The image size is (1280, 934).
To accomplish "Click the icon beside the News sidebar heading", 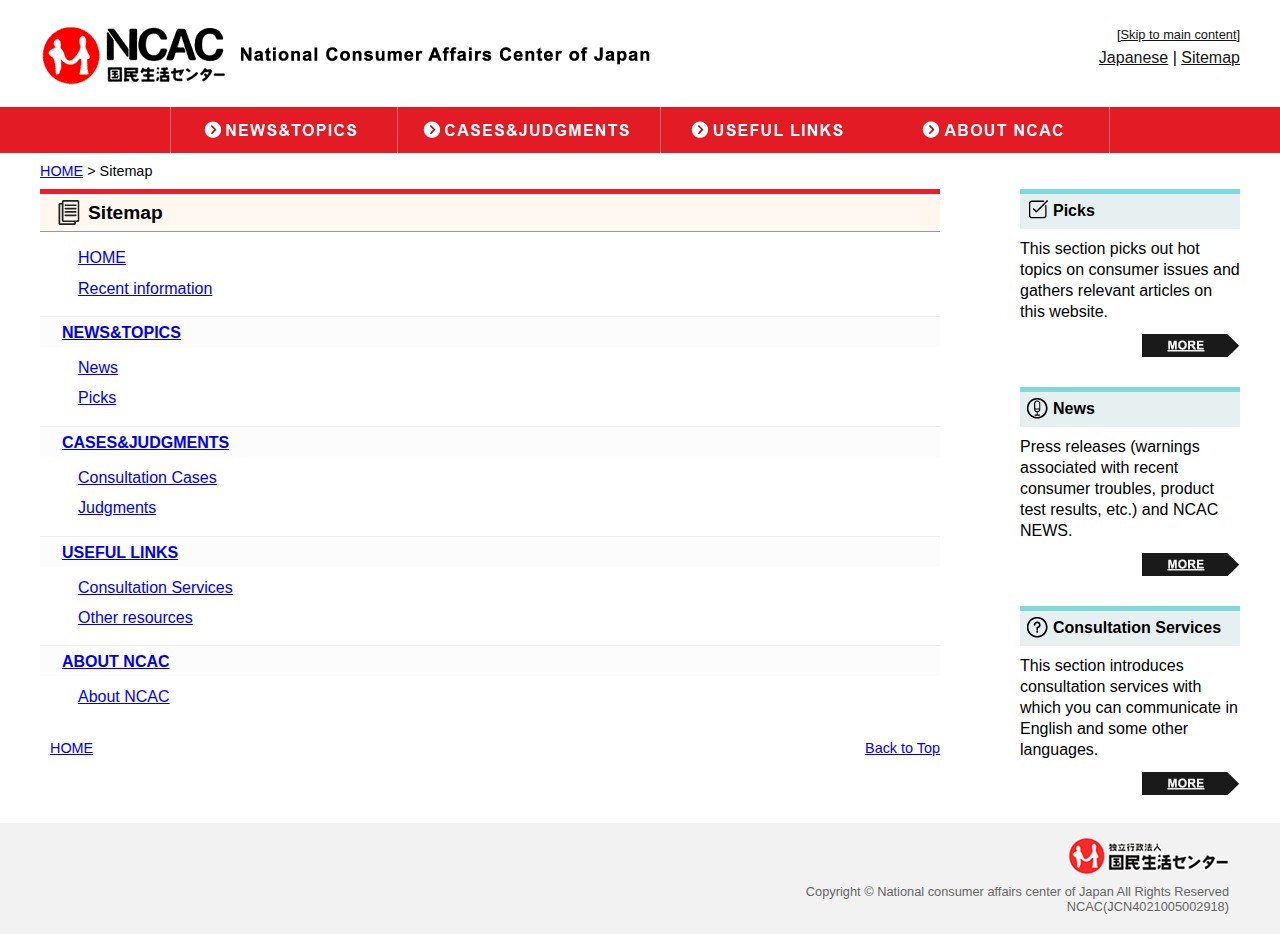I will [x=1037, y=408].
